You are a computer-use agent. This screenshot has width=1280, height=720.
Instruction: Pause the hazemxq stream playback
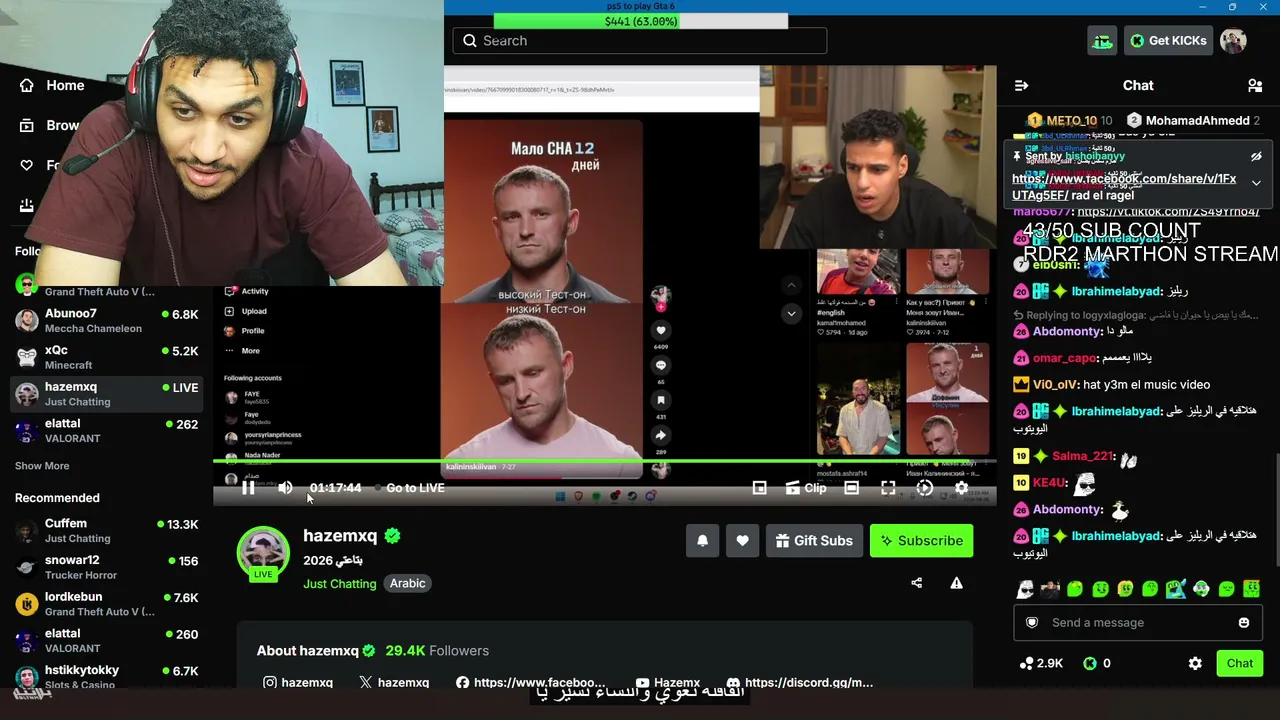[248, 488]
